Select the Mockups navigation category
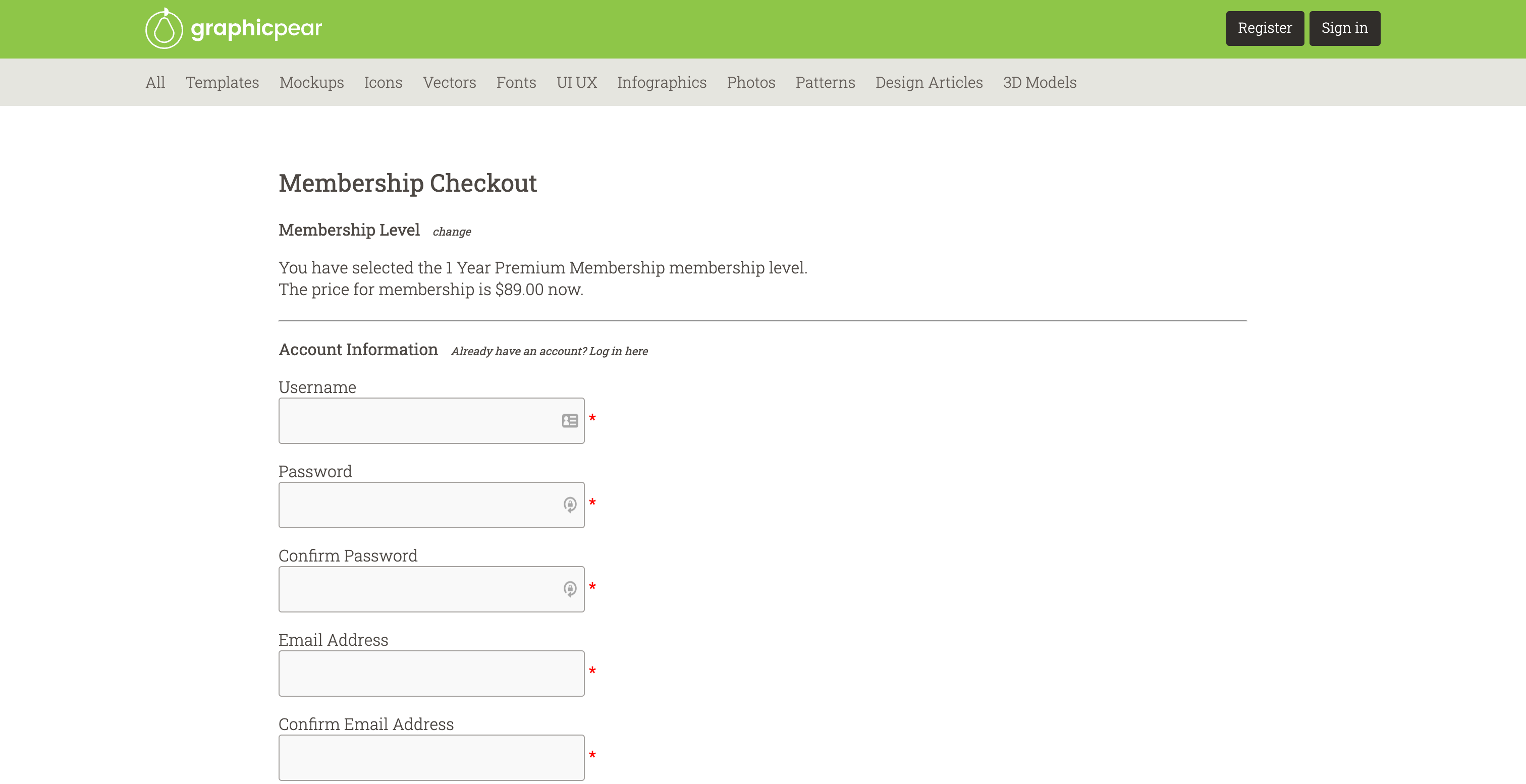Image resolution: width=1526 pixels, height=784 pixels. coord(311,82)
